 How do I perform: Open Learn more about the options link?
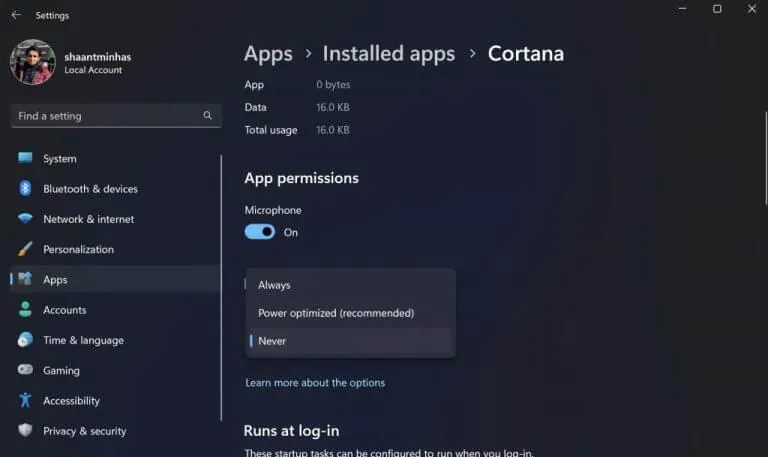[315, 383]
